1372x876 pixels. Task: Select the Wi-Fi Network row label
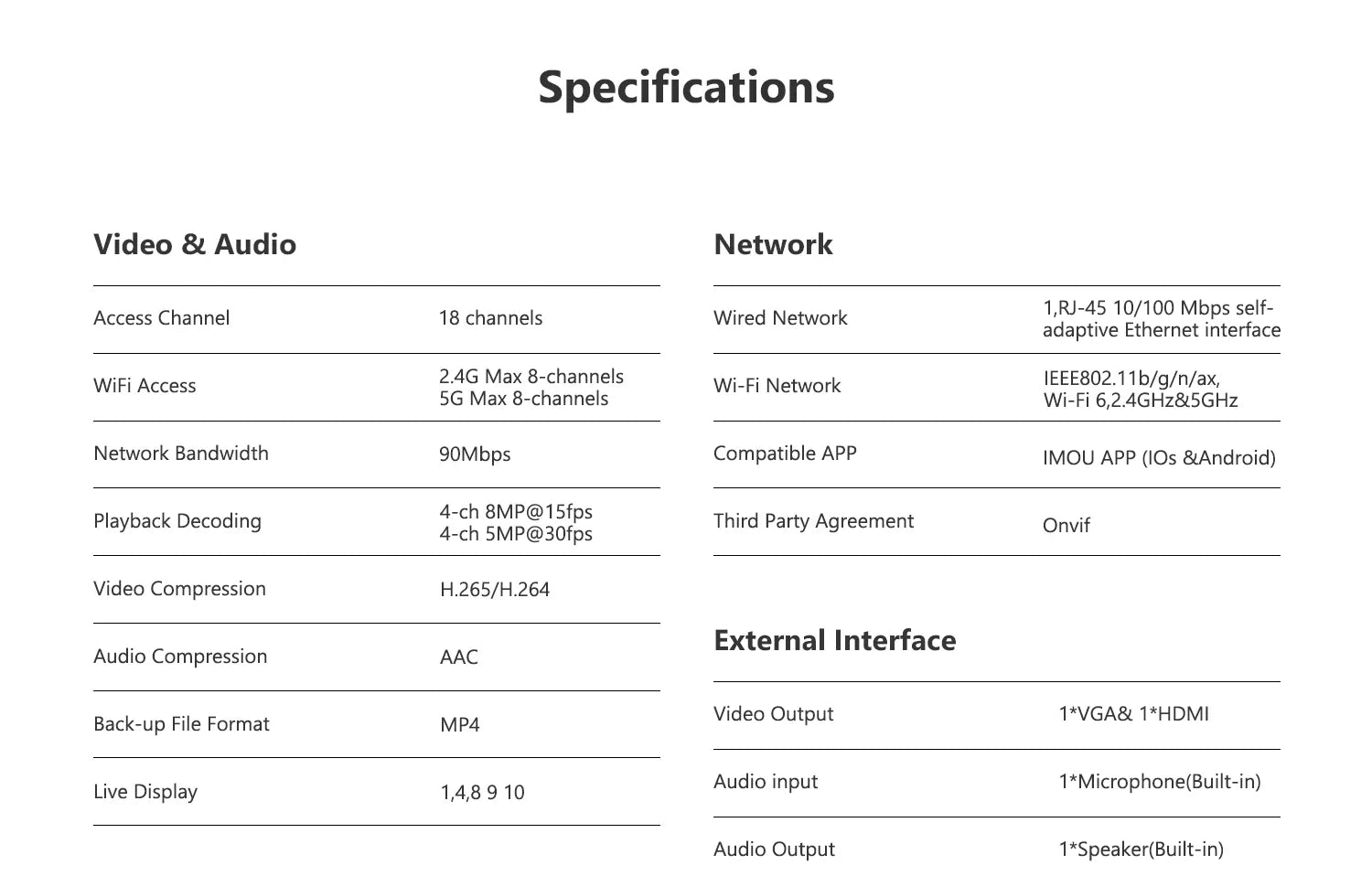(777, 386)
